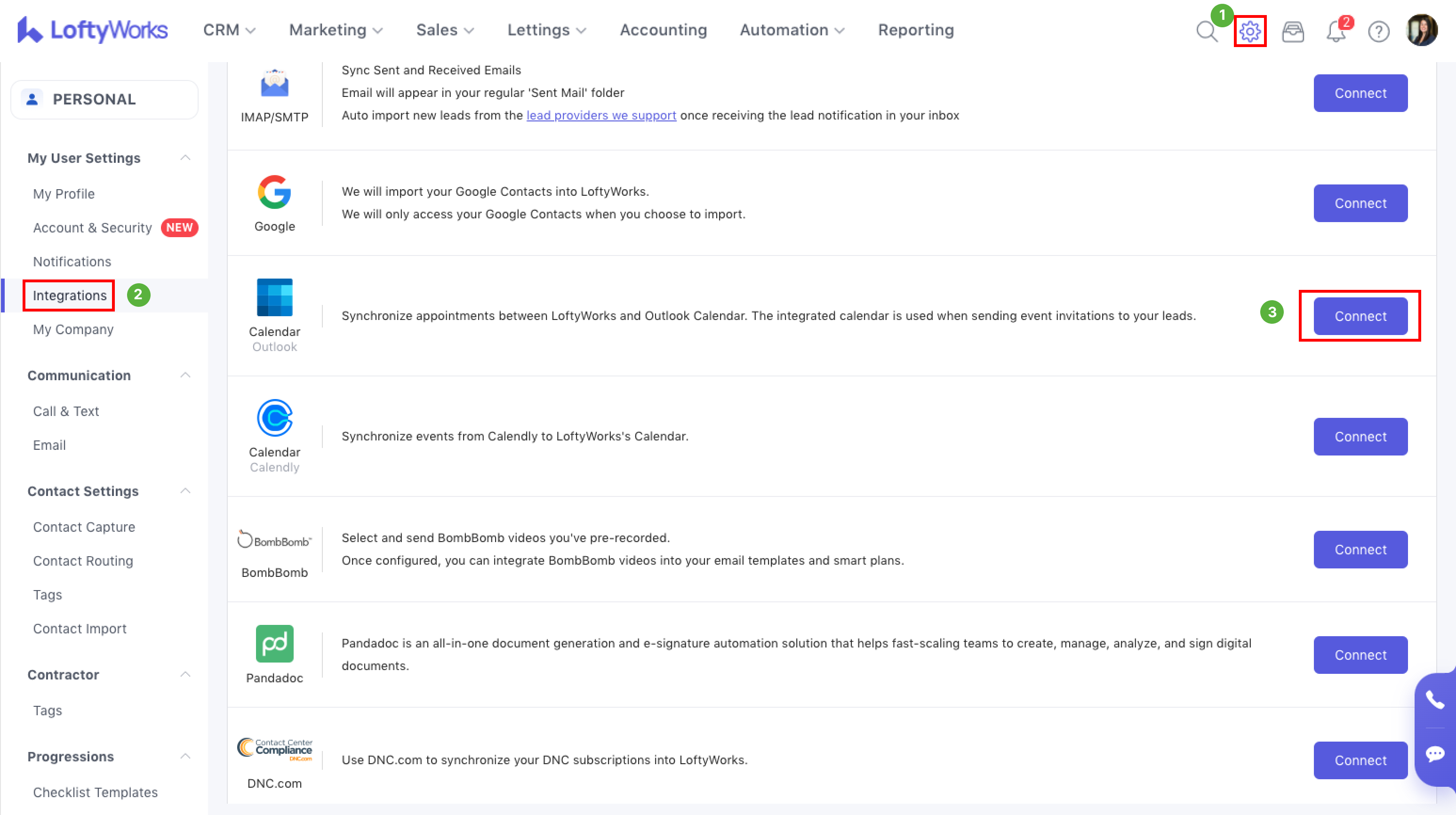Image resolution: width=1456 pixels, height=815 pixels.
Task: Open the Accounting menu item
Action: (663, 30)
